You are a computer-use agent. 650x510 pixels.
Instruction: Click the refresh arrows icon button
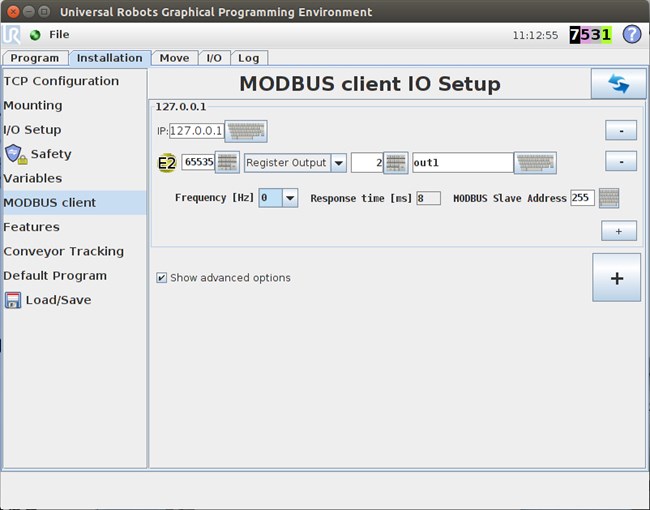617,84
